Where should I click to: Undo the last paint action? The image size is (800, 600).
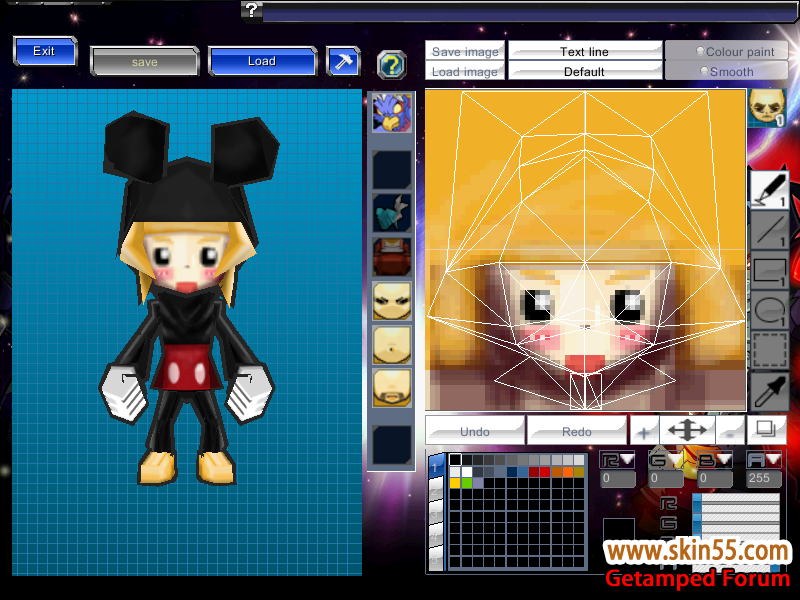[475, 431]
